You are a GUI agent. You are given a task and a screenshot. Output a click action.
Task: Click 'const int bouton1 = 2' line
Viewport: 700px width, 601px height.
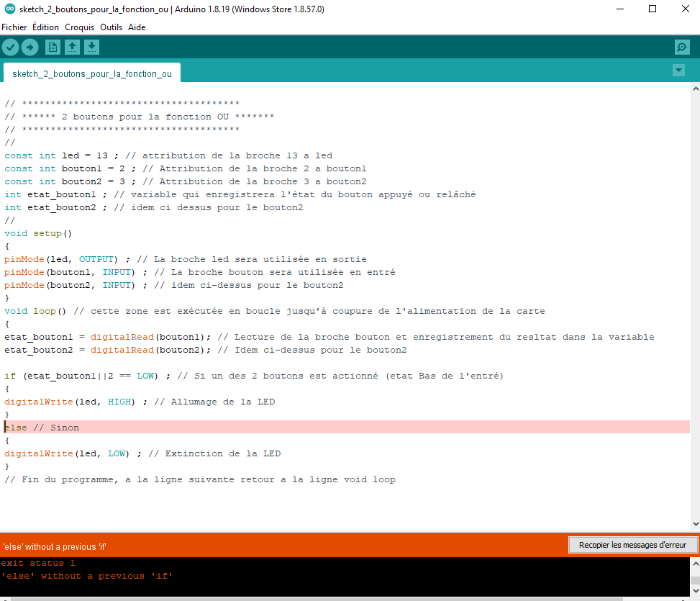(185, 168)
